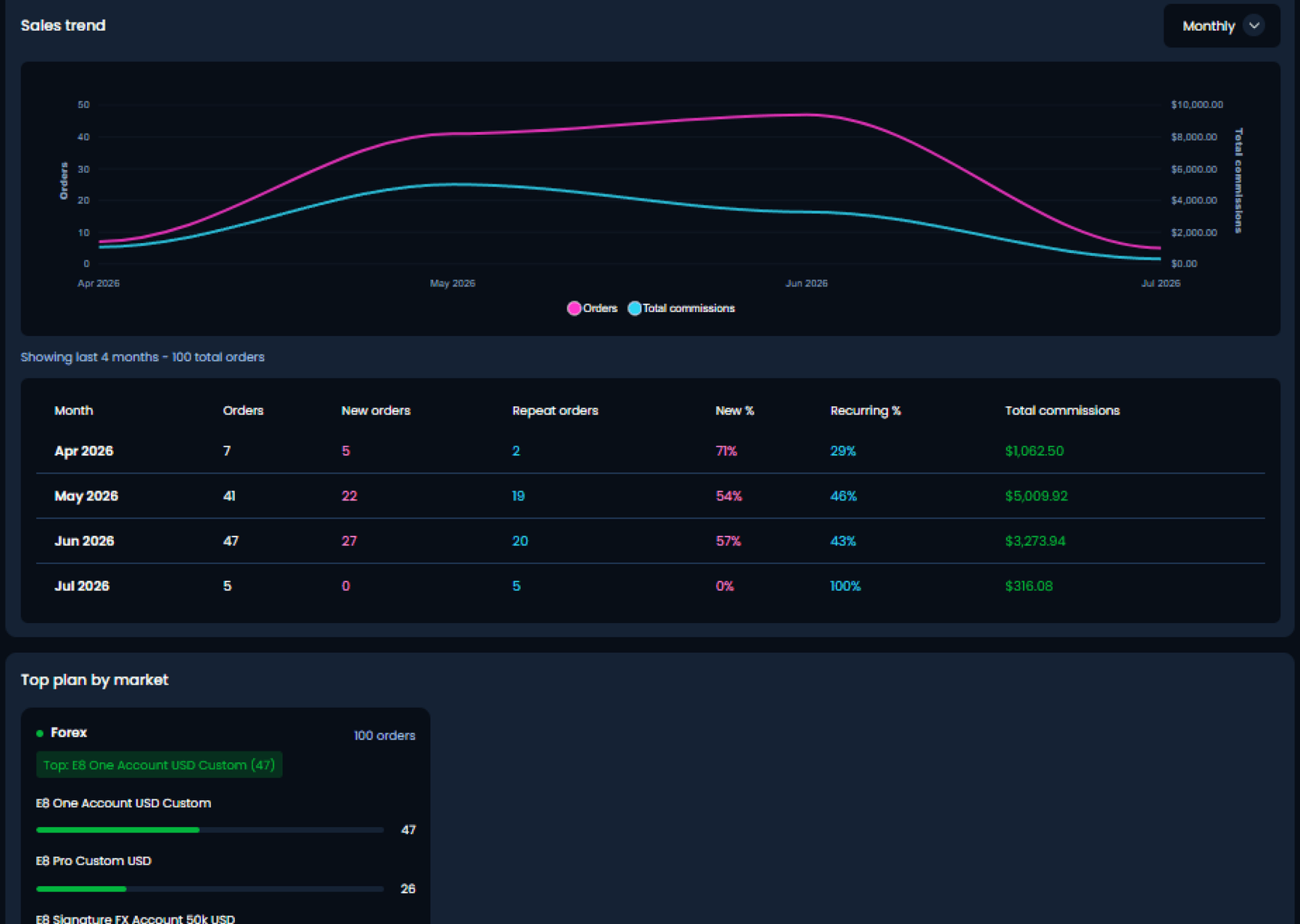Click the Month column header
Image resolution: width=1300 pixels, height=924 pixels.
pyautogui.click(x=74, y=411)
